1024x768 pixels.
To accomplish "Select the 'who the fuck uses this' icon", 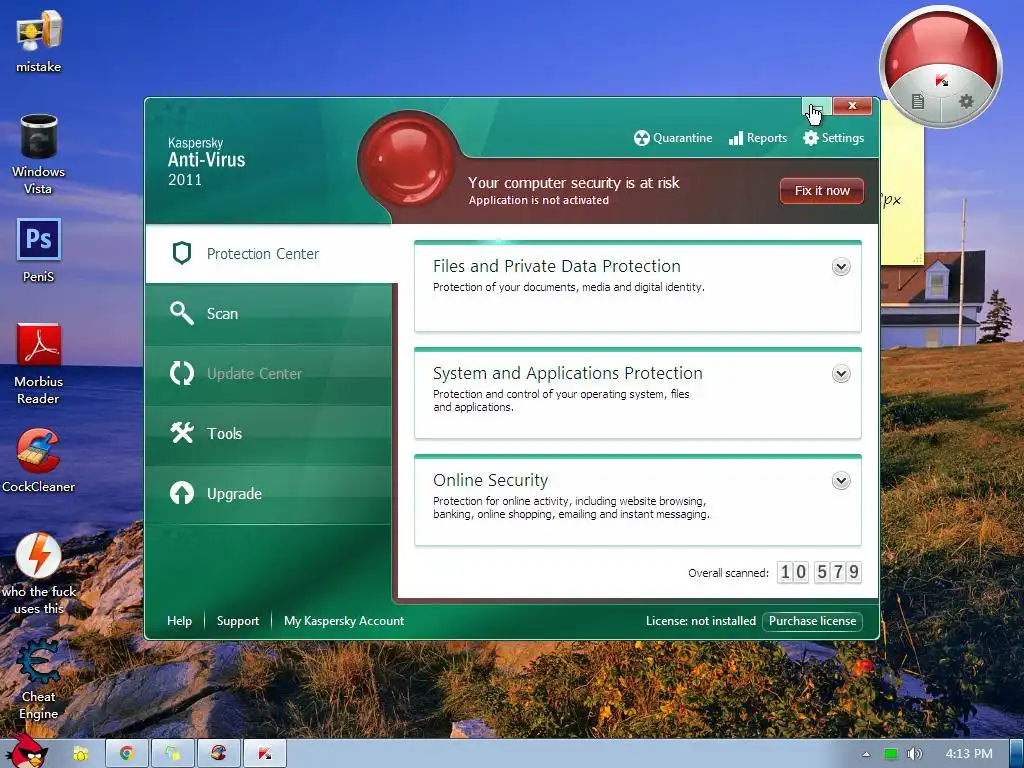I will pos(39,574).
